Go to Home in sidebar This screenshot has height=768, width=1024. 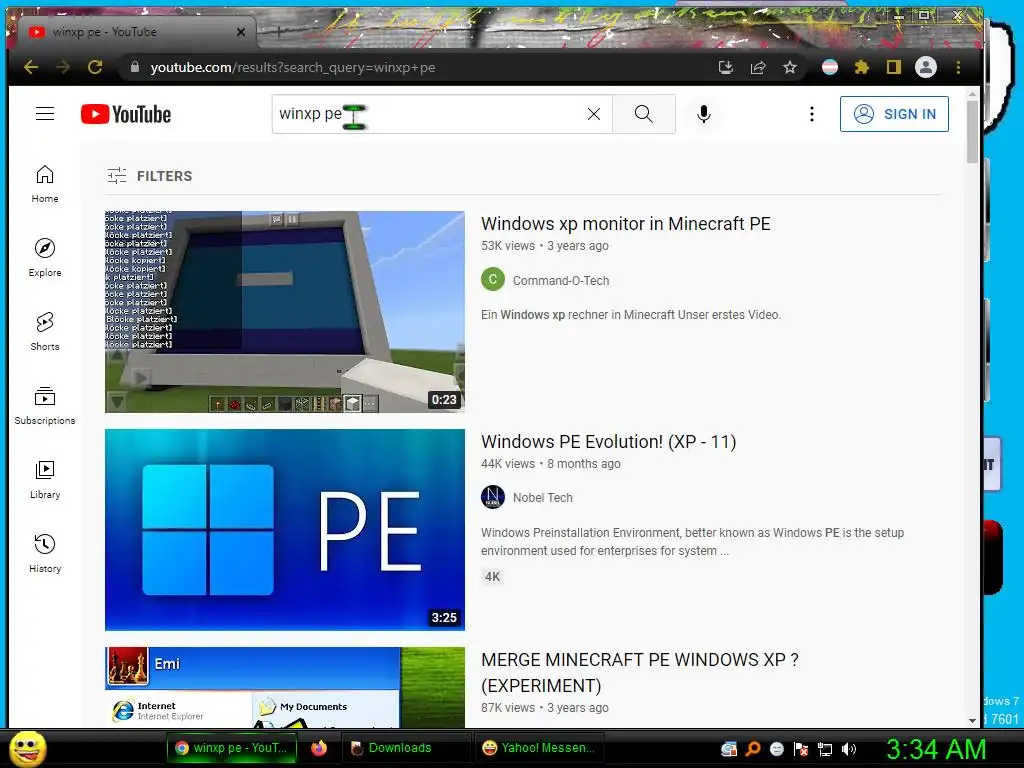pos(45,184)
